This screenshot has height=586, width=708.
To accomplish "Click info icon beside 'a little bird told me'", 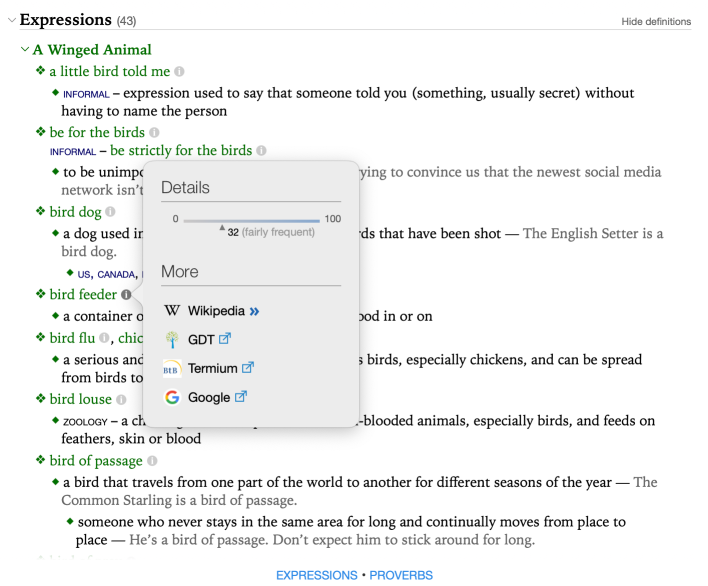I will [180, 72].
